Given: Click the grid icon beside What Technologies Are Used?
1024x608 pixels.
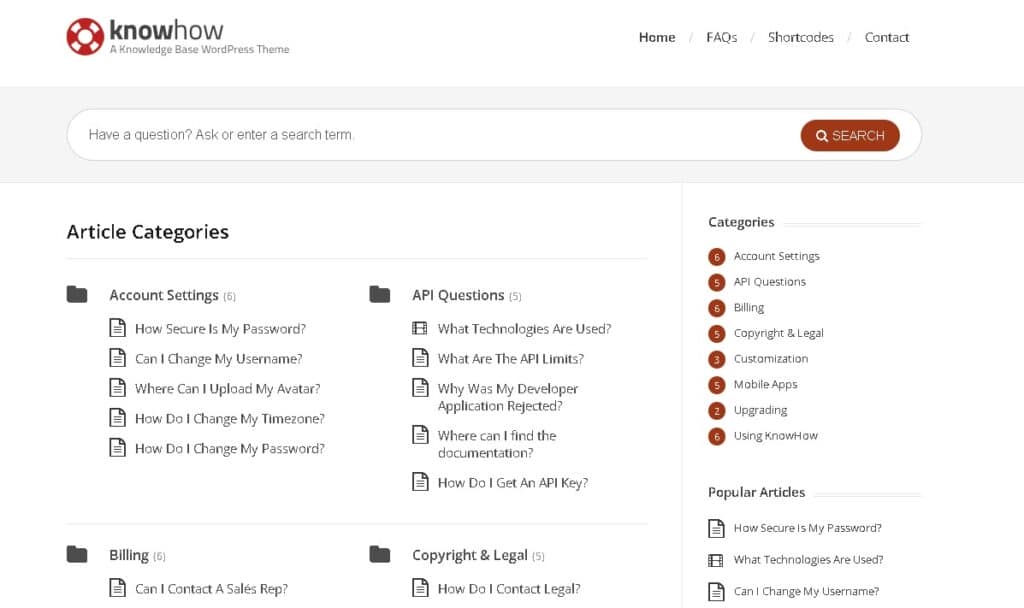Looking at the screenshot, I should pyautogui.click(x=420, y=327).
